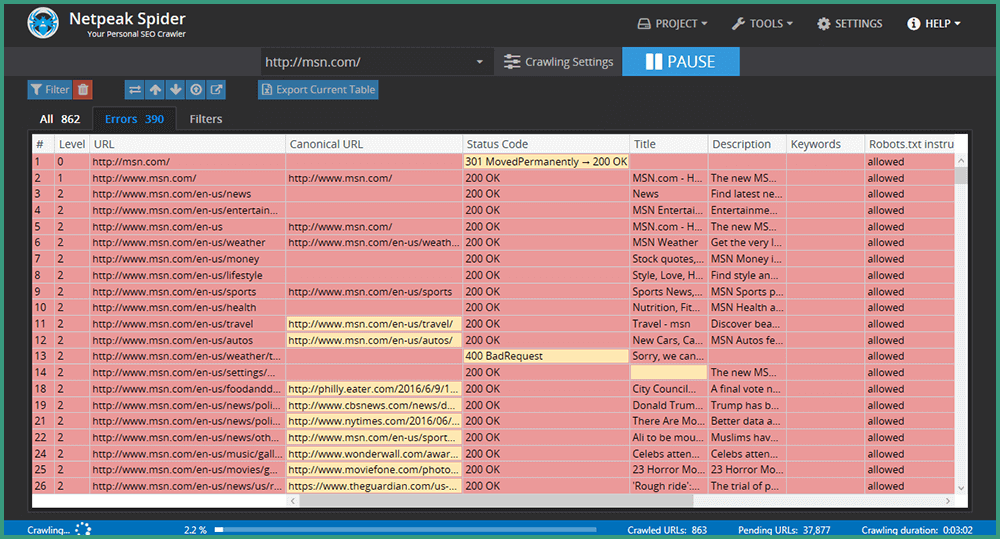
Task: Select the '400 BadRequest' status cell
Action: [x=546, y=356]
